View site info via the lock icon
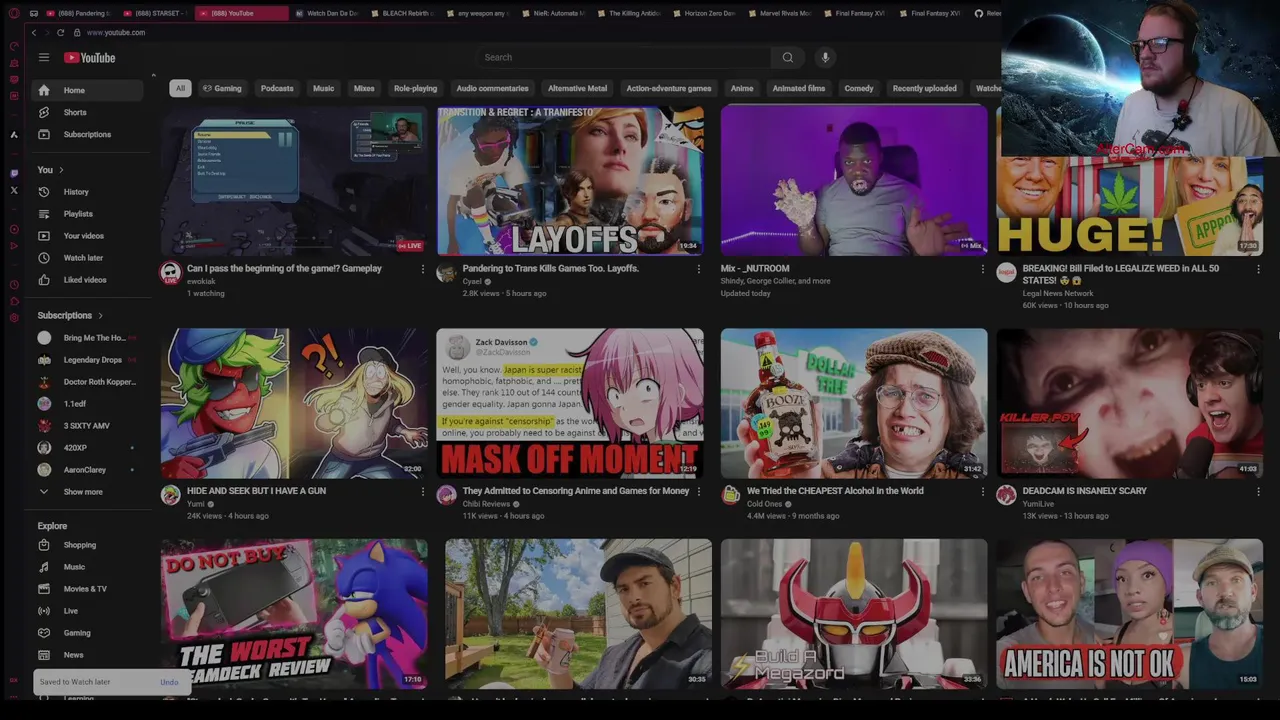Viewport: 1280px width, 720px height. [x=76, y=33]
